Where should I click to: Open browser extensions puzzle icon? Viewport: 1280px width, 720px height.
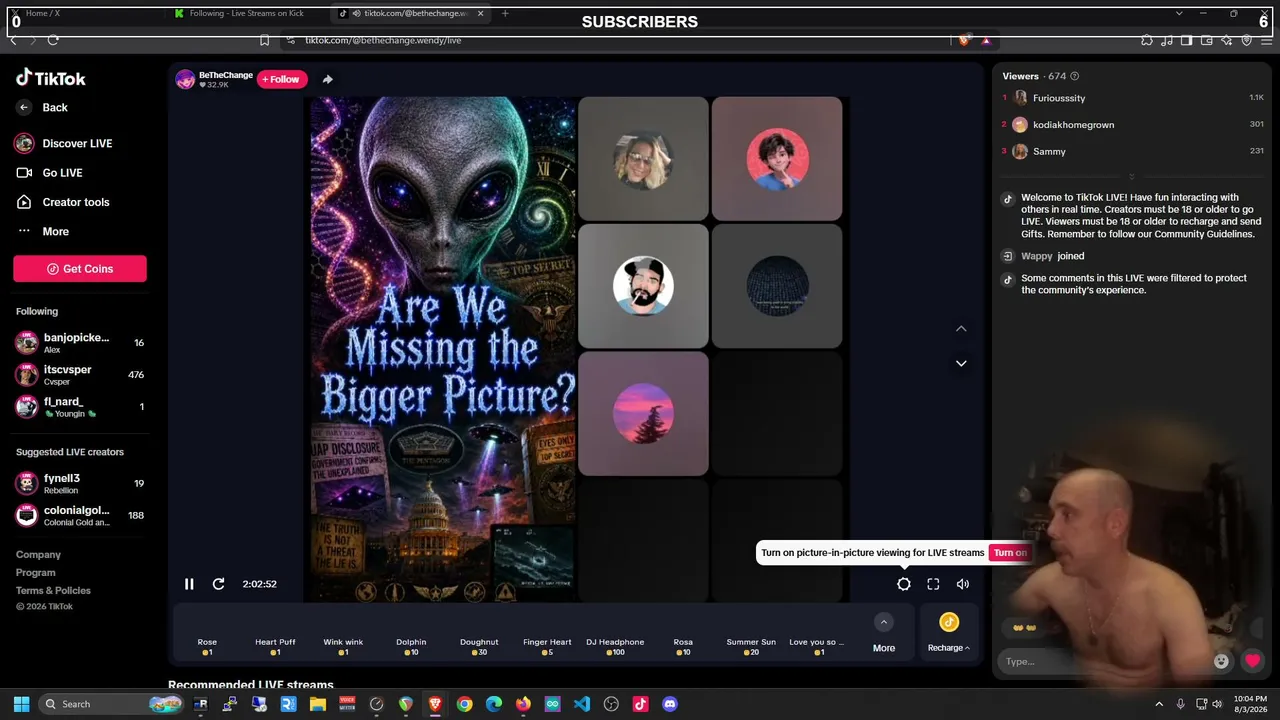(x=1146, y=40)
